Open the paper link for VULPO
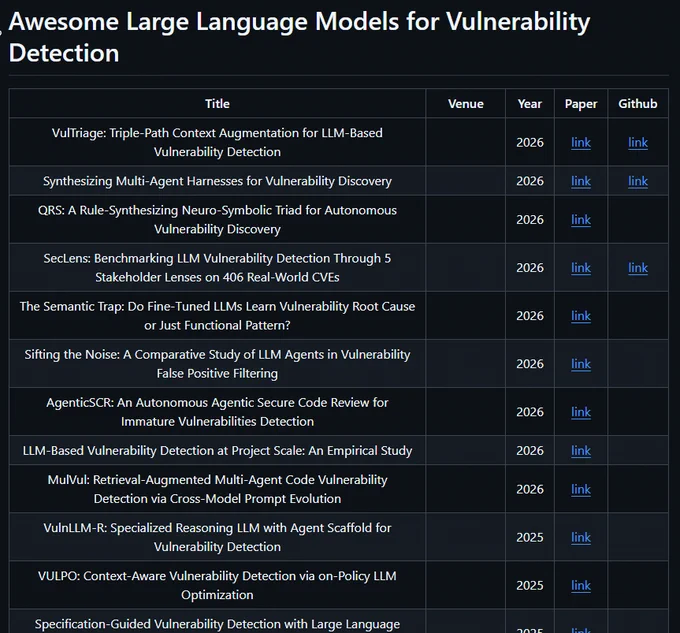The width and height of the screenshot is (680, 633). 581,586
